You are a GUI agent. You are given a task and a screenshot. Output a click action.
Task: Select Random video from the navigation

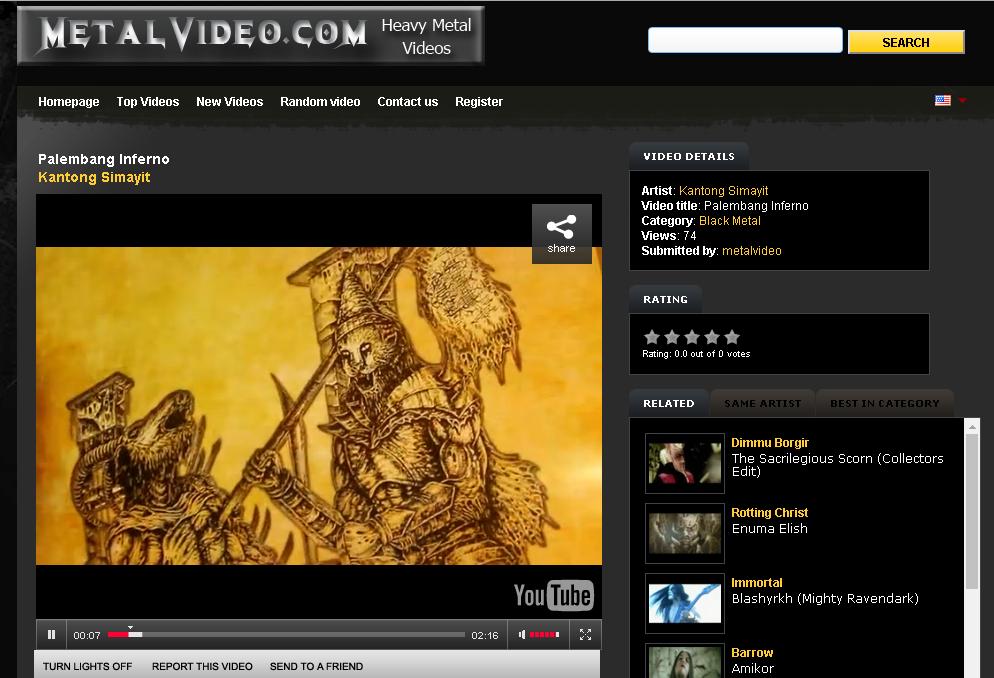(320, 101)
